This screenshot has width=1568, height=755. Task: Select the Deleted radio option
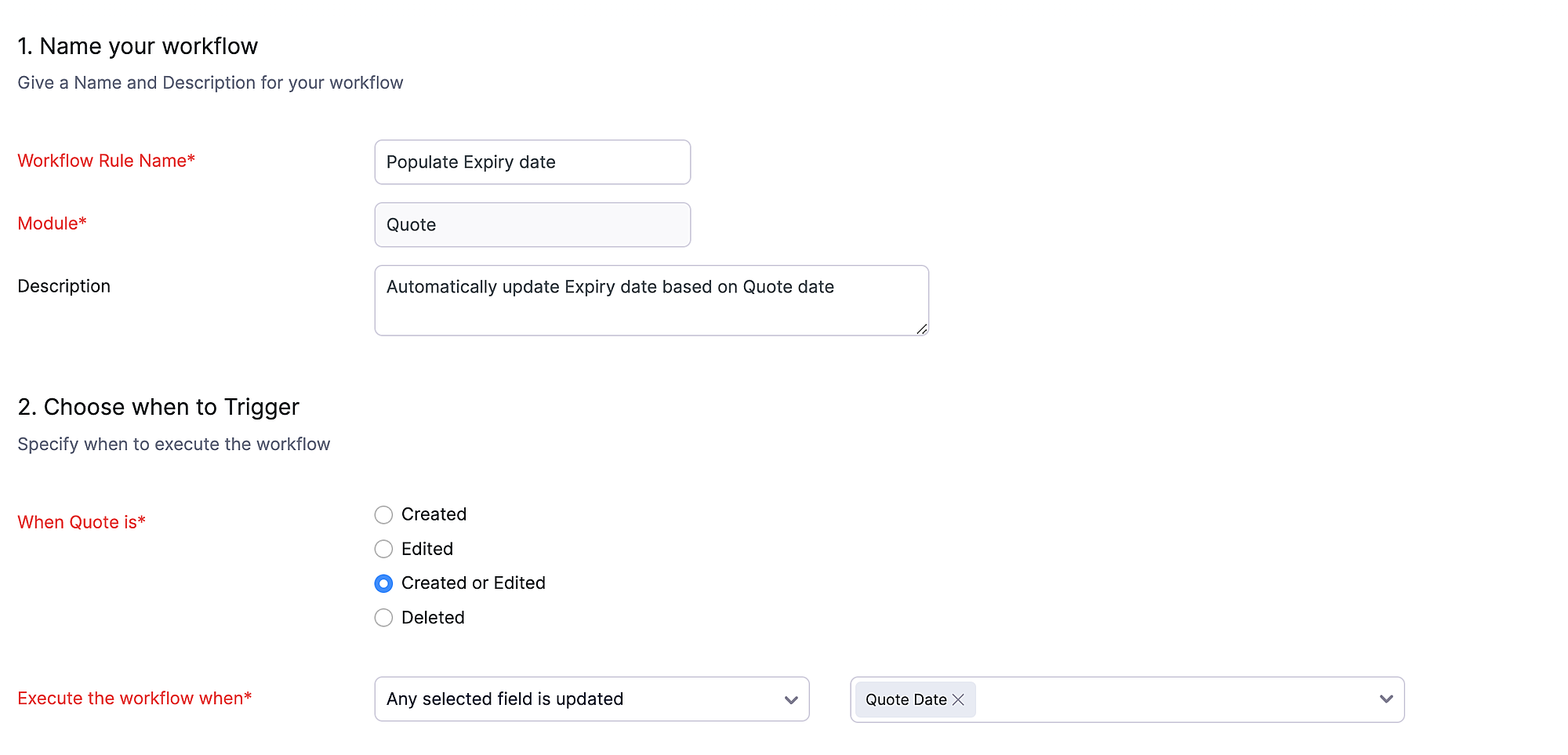[x=383, y=618]
